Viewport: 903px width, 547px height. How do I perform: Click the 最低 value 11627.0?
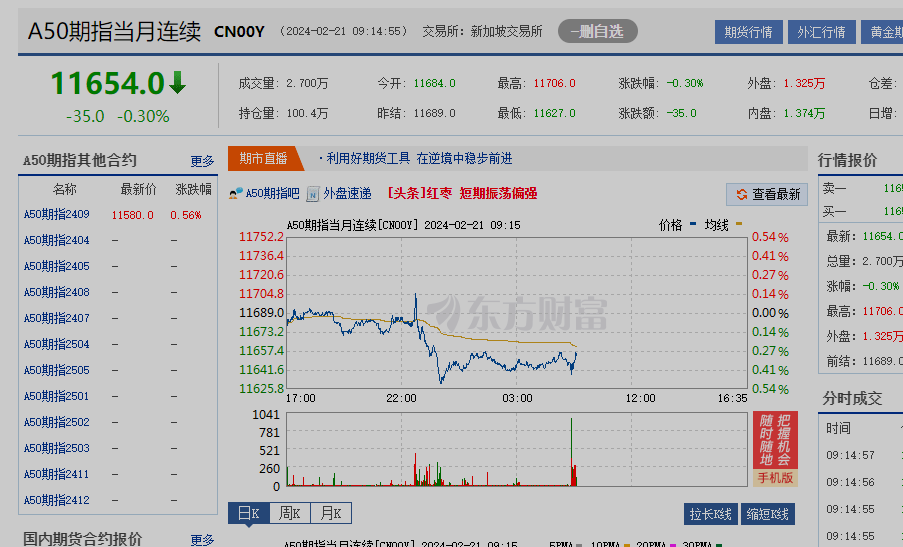(554, 113)
